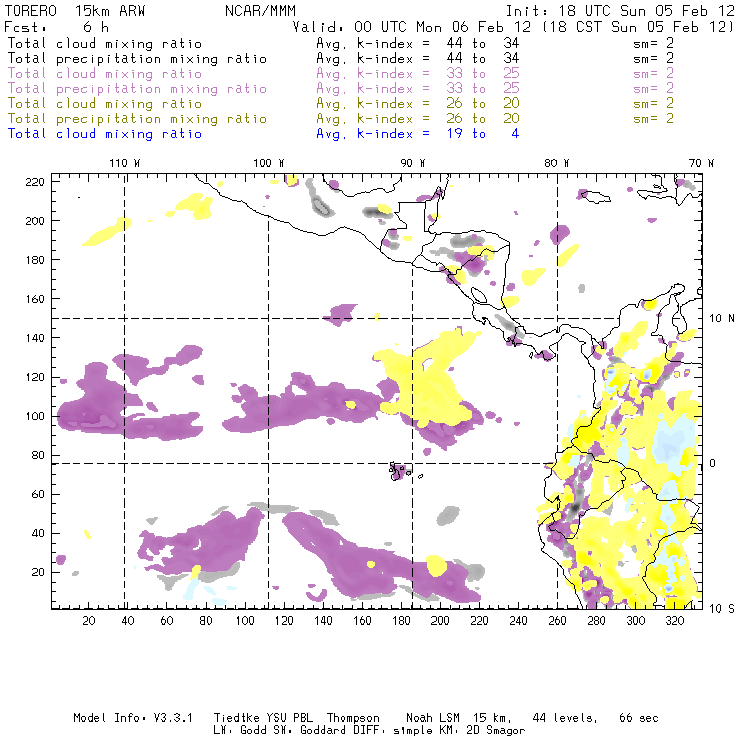Click the blue "Total cloud mixing ratio" legend label
Image resolution: width=740 pixels, height=740 pixels.
click(x=105, y=134)
